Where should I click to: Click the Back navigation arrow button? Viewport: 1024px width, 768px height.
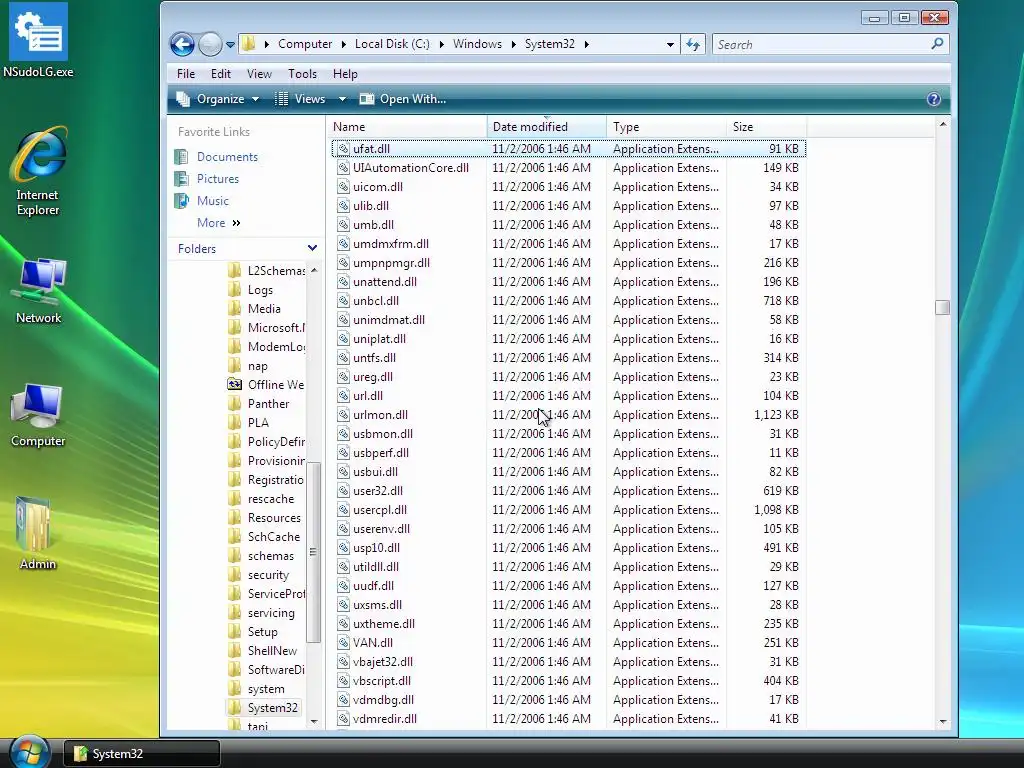(x=182, y=44)
